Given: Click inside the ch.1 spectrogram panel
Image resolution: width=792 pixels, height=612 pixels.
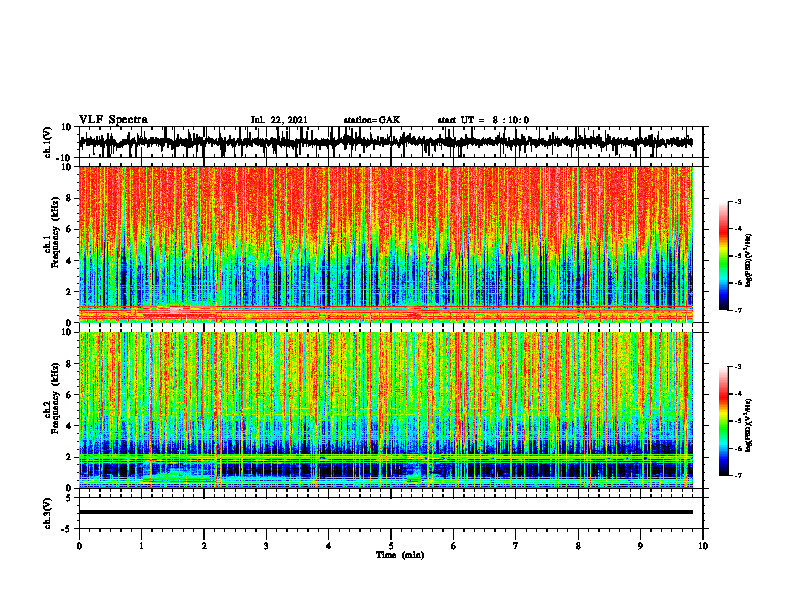Looking at the screenshot, I should 386,244.
